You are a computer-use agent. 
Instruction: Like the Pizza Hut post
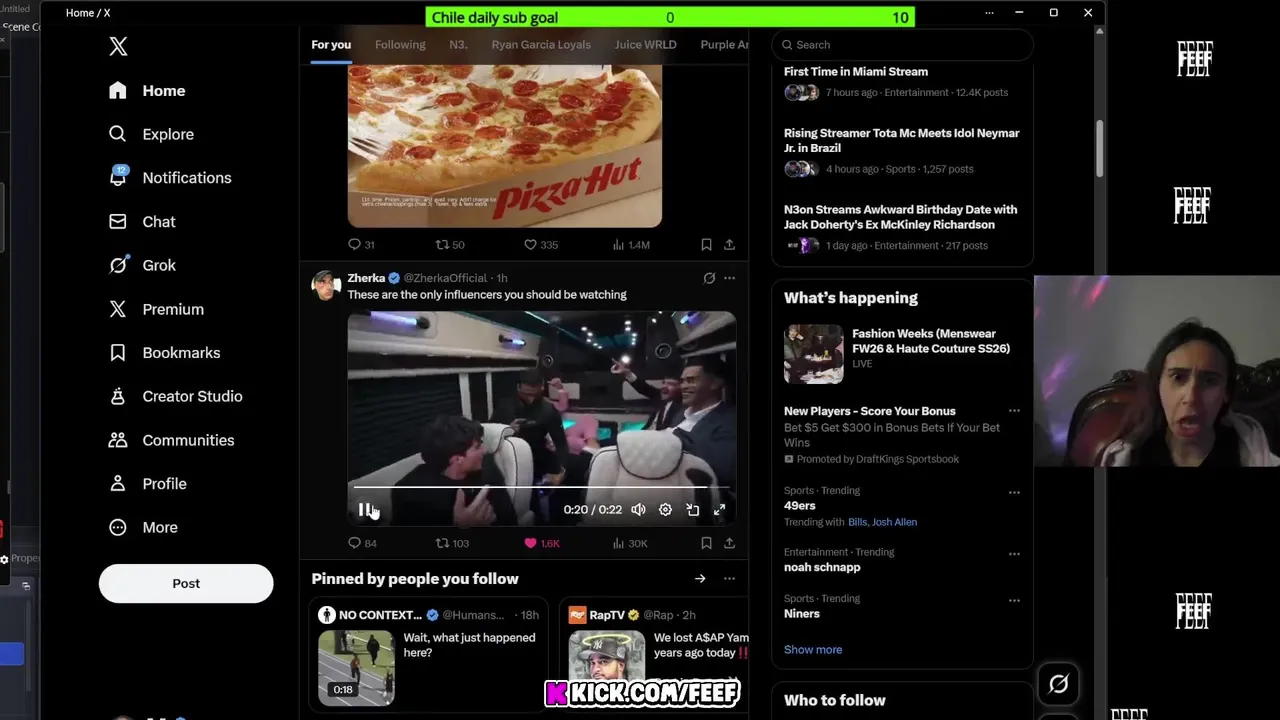tap(541, 245)
